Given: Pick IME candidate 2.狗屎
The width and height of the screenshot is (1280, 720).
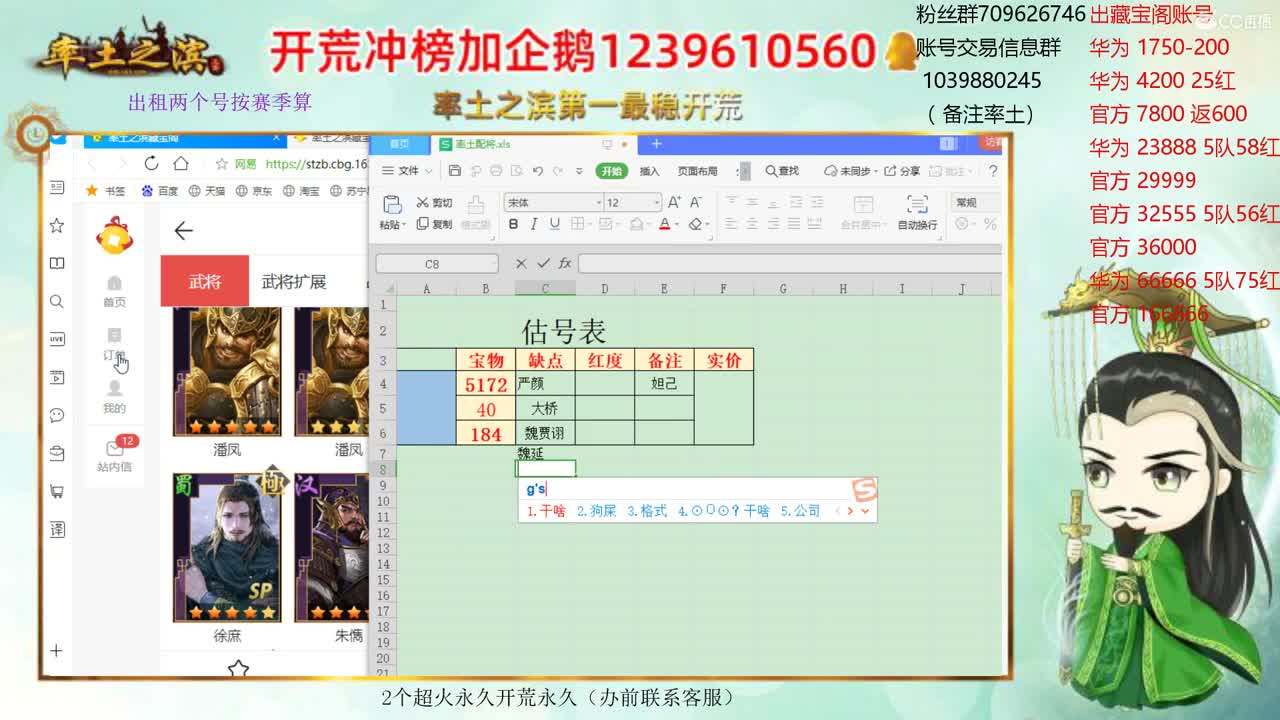Looking at the screenshot, I should coord(597,511).
